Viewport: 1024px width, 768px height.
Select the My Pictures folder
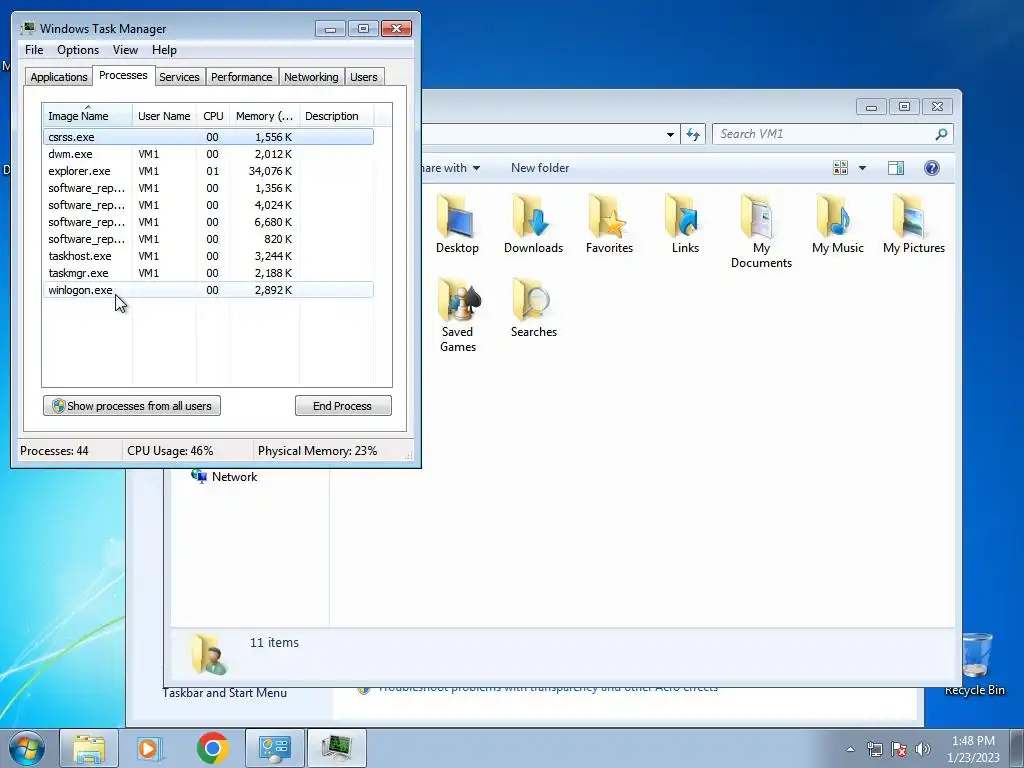tap(914, 224)
